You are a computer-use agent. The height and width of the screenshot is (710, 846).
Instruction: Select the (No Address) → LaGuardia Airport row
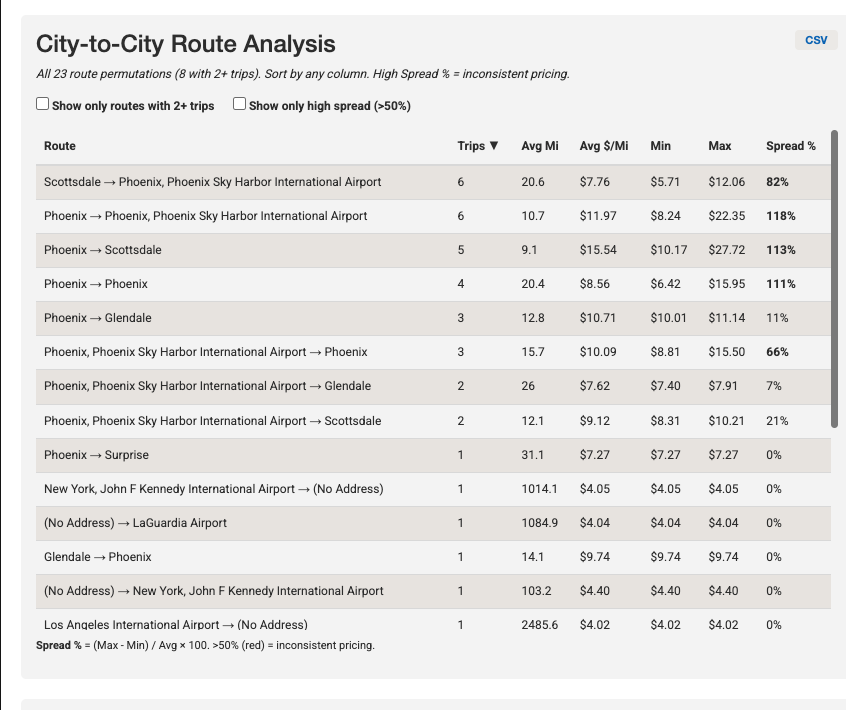click(135, 523)
